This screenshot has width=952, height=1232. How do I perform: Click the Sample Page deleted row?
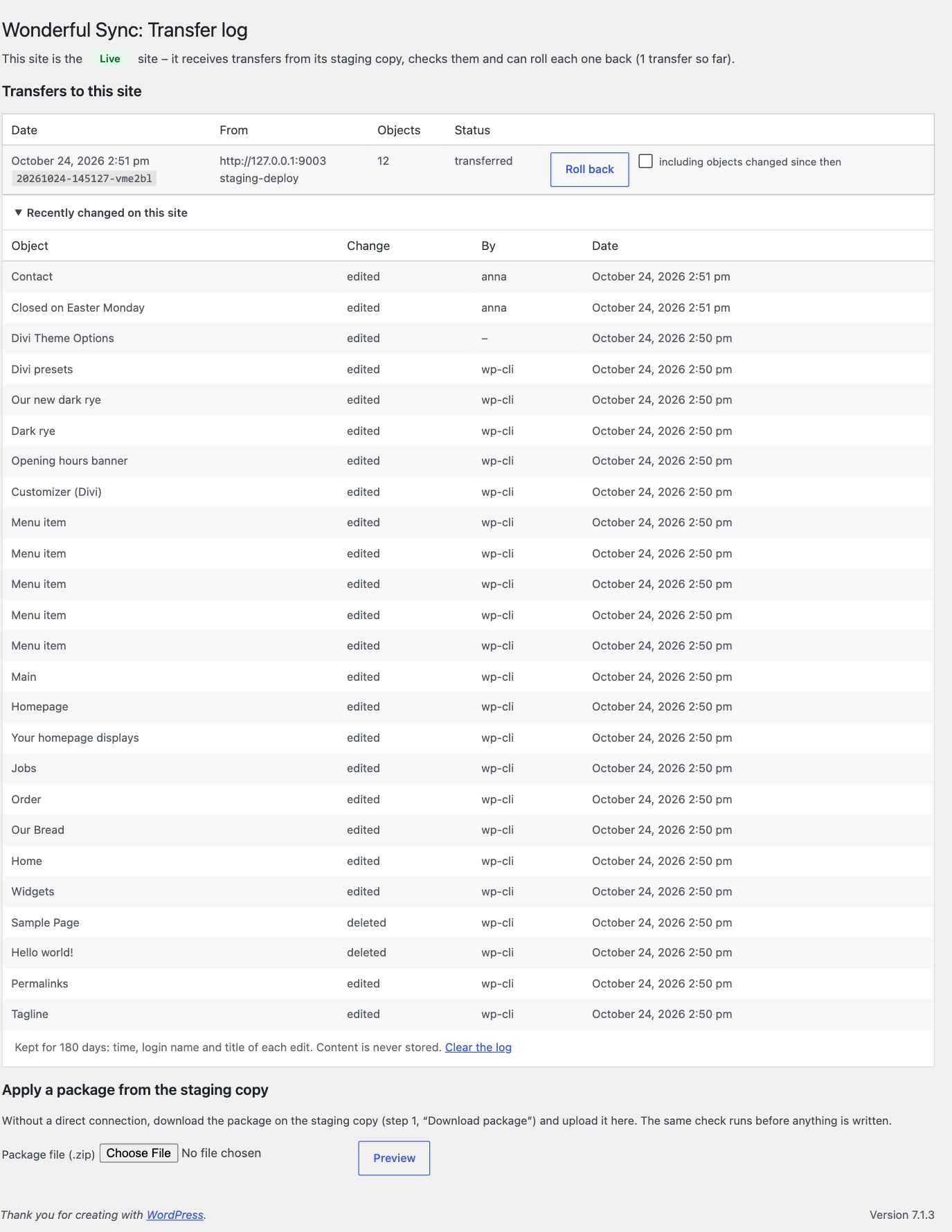point(468,922)
